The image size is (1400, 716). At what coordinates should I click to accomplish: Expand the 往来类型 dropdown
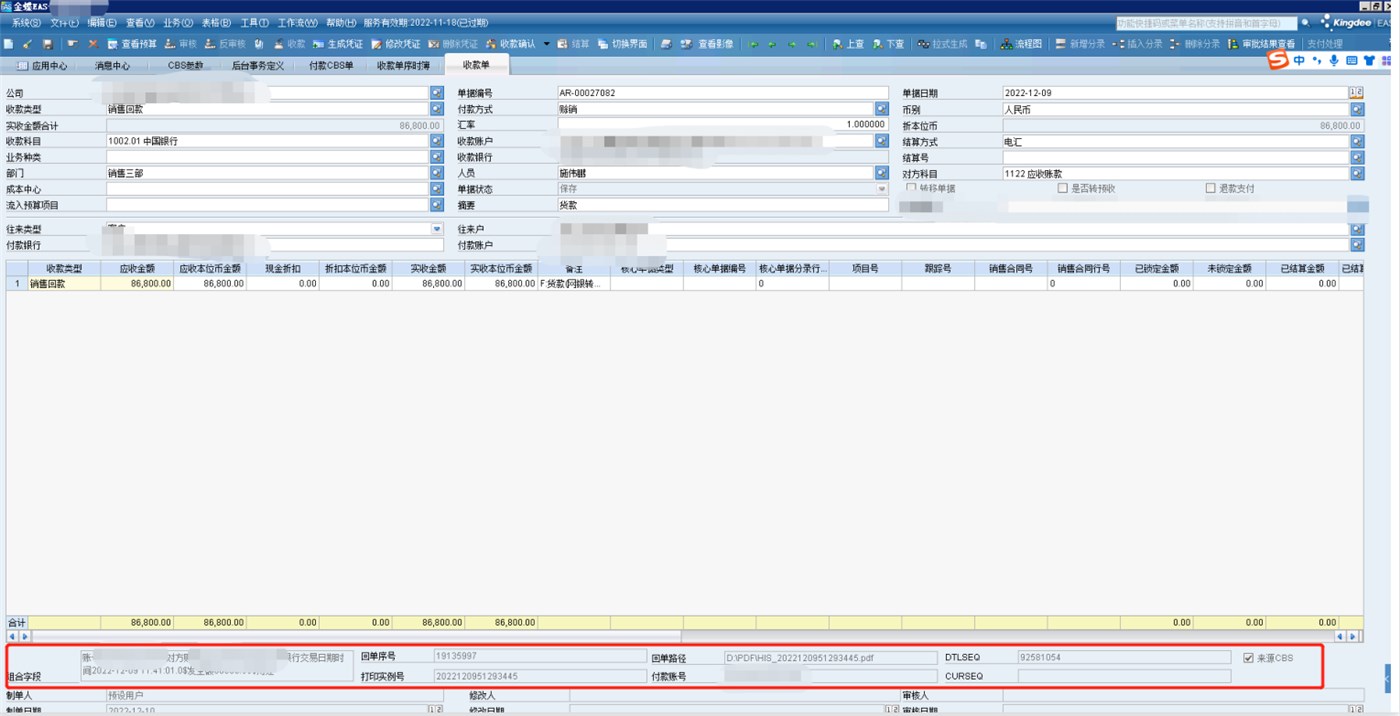click(x=436, y=229)
